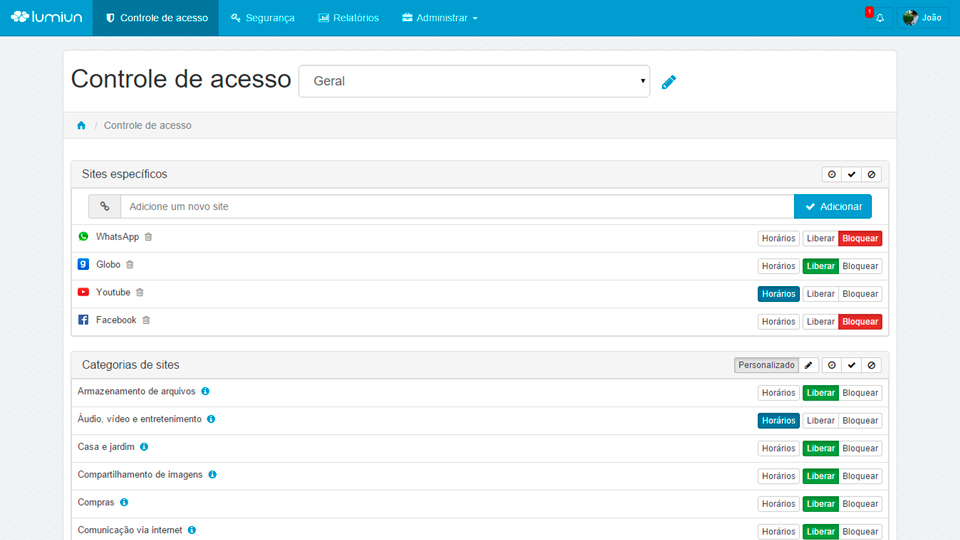Delete WhatsApp using its trash icon
Image resolution: width=960 pixels, height=540 pixels.
149,237
